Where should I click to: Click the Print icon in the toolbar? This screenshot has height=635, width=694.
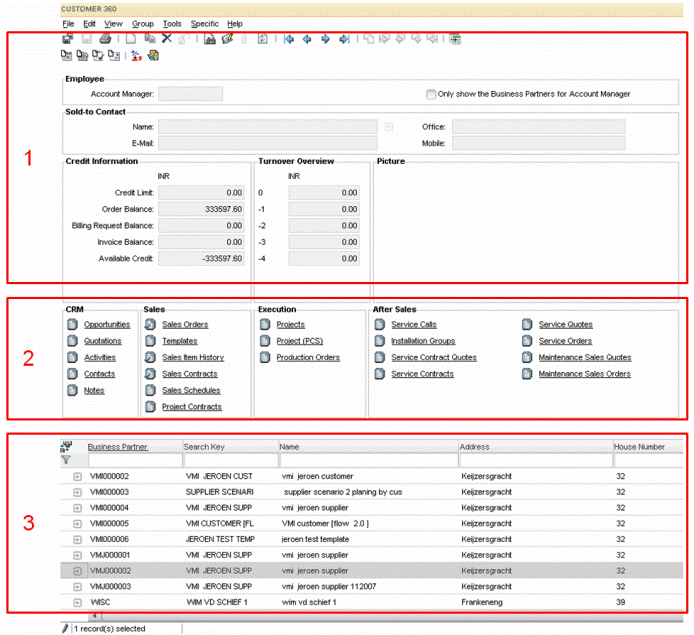coord(105,39)
